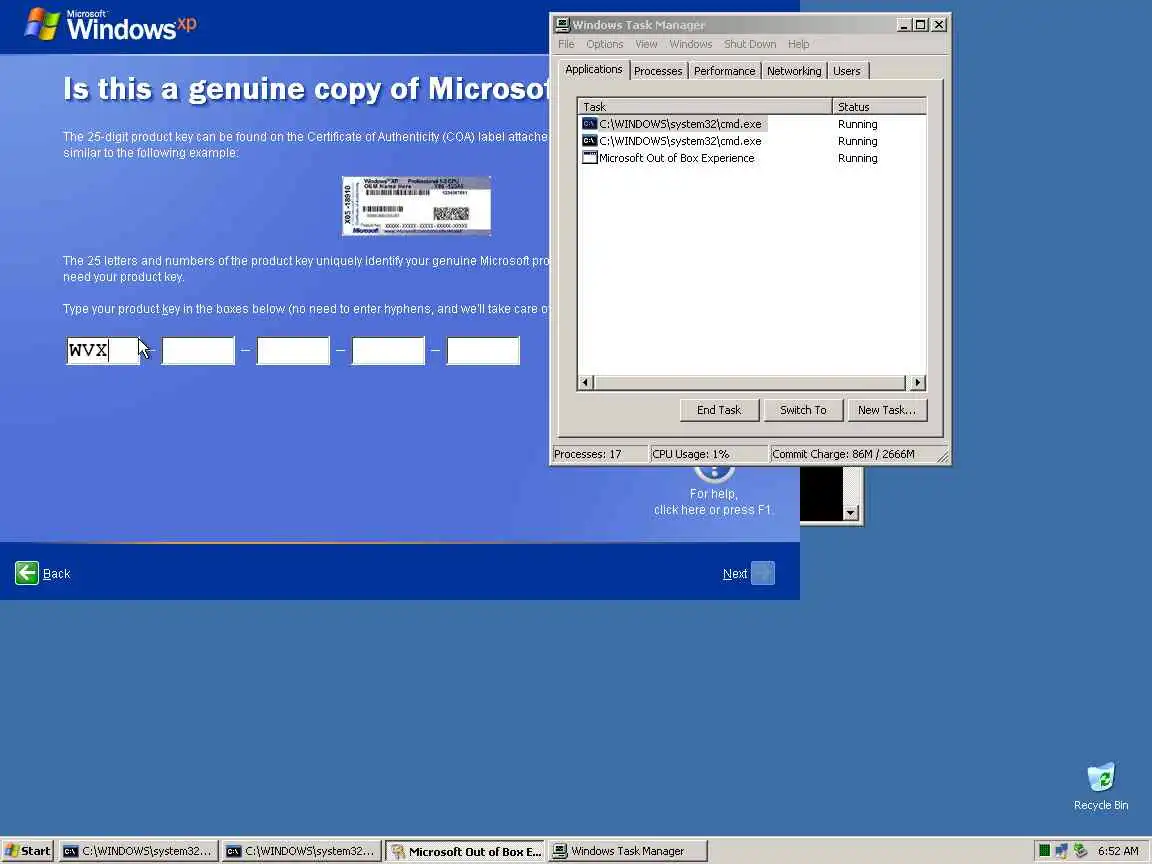Click Running status of first cmd.exe
Image resolution: width=1152 pixels, height=864 pixels.
pos(857,123)
